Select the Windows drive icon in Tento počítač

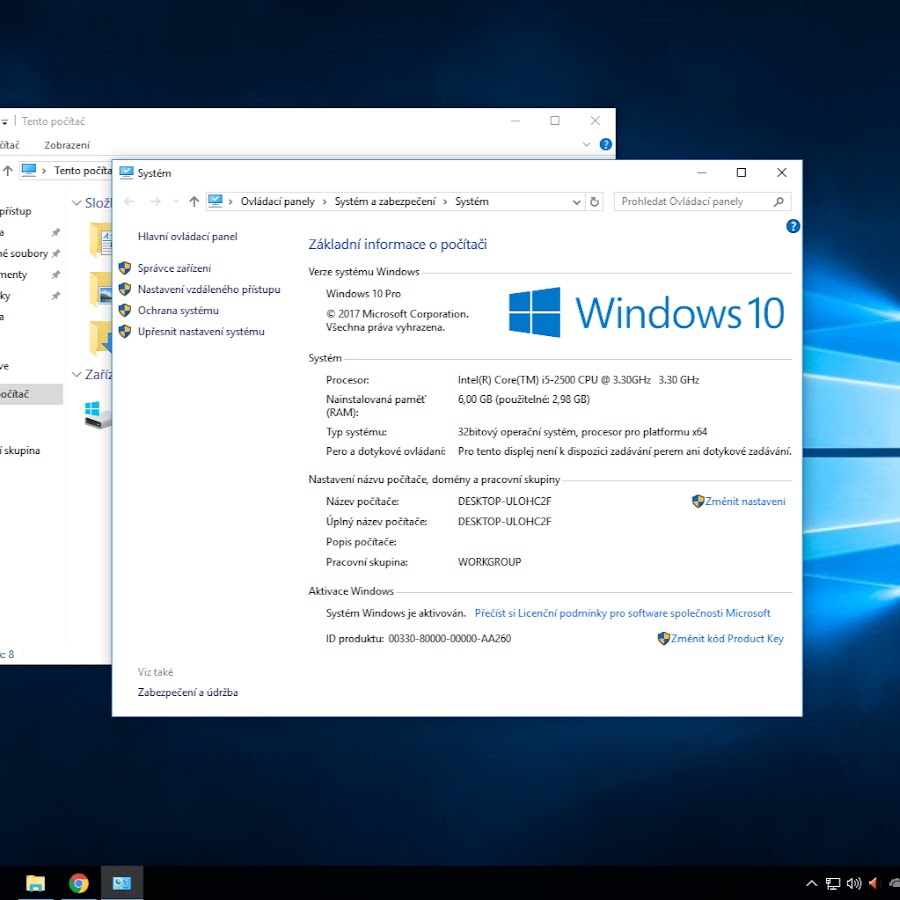click(98, 414)
